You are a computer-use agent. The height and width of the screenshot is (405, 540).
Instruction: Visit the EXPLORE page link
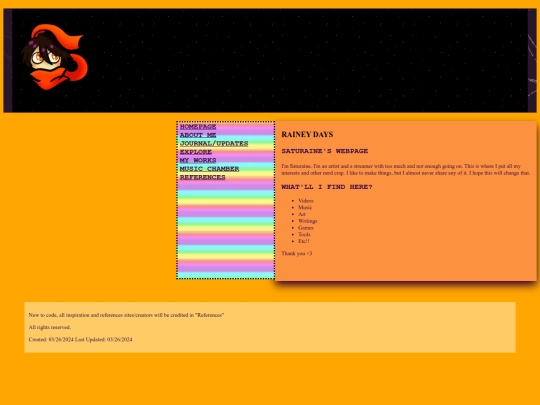click(196, 152)
